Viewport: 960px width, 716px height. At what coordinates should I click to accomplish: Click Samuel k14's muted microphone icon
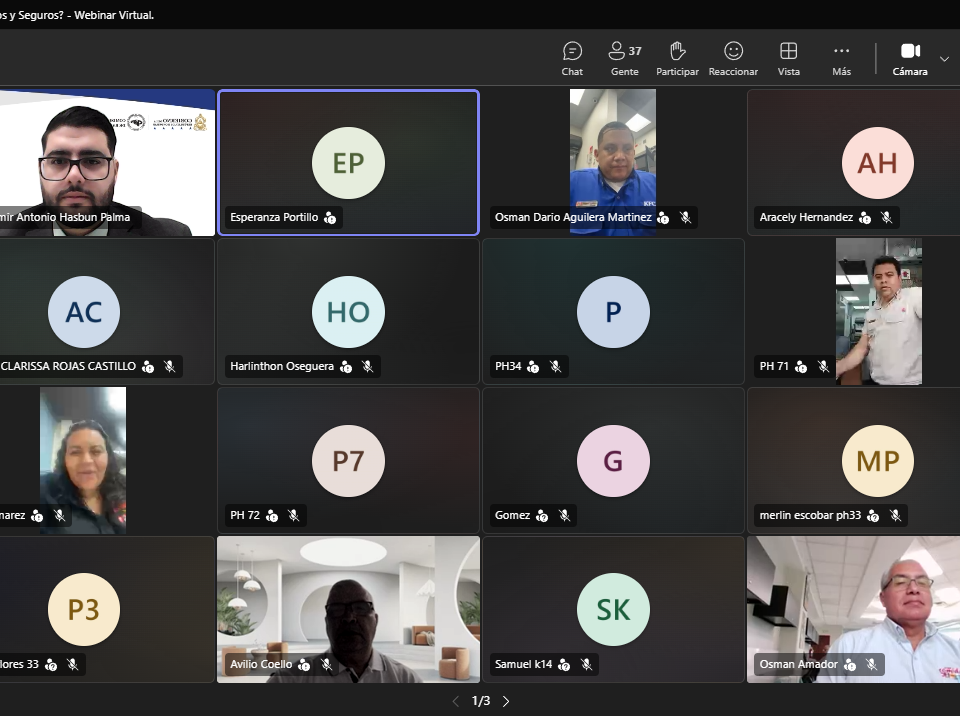click(x=587, y=664)
